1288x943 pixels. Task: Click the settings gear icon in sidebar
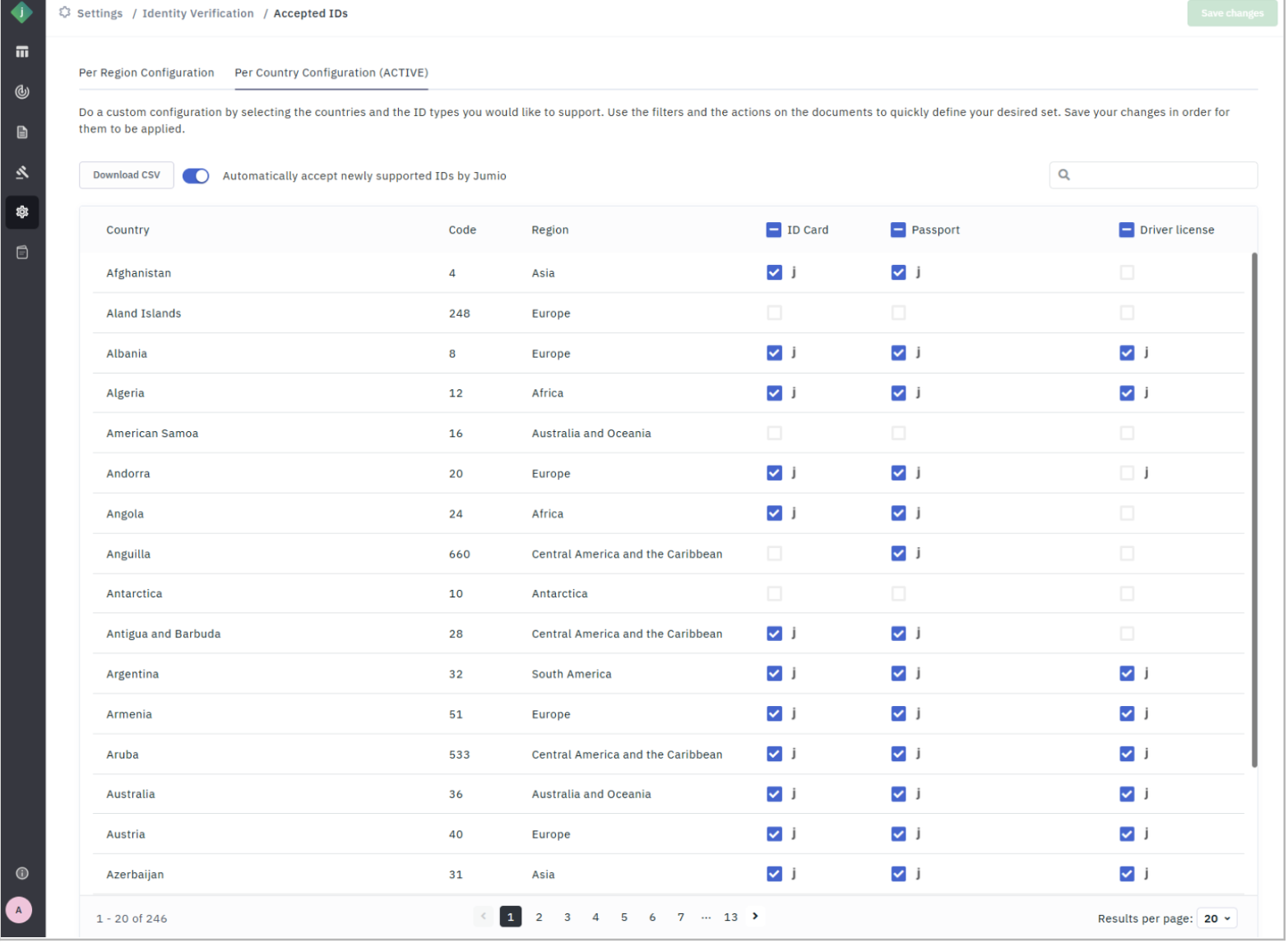[x=22, y=212]
